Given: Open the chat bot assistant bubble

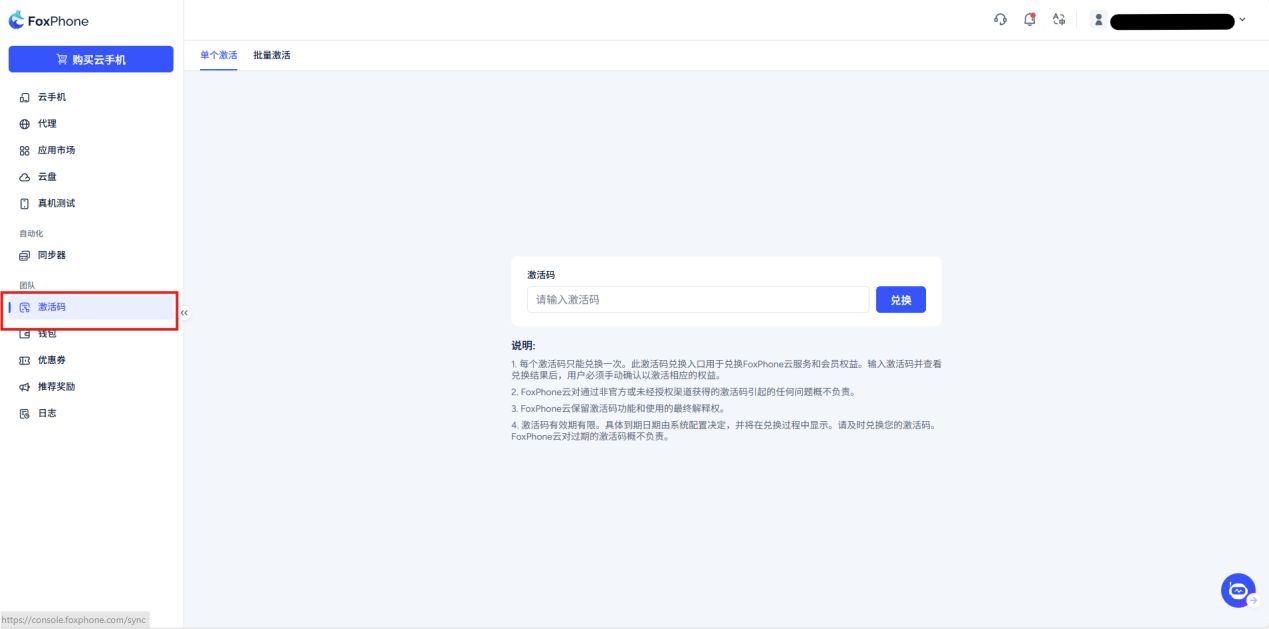Looking at the screenshot, I should pos(1238,590).
